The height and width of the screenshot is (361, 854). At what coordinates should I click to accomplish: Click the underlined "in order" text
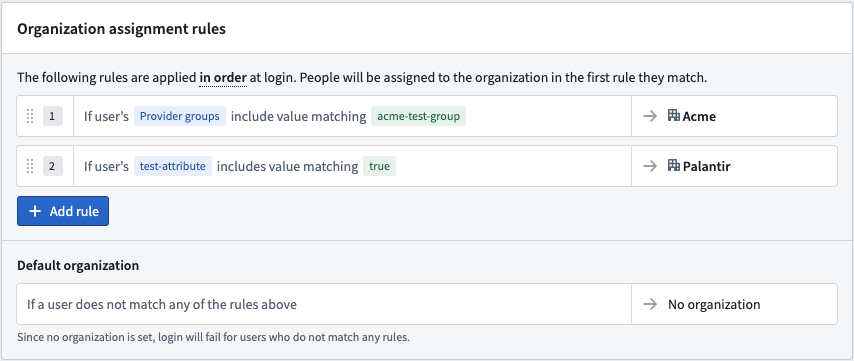(223, 77)
